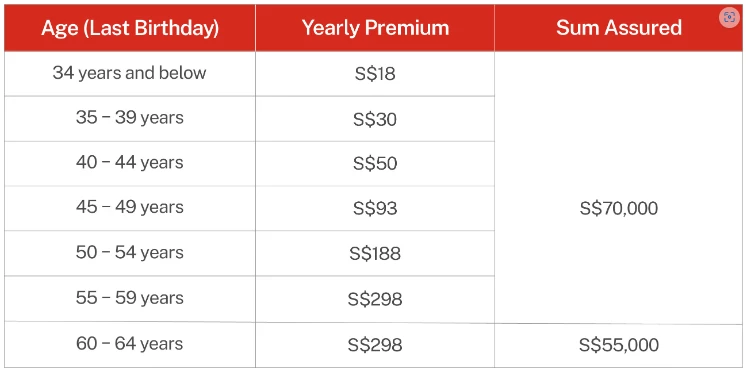Click the S$70,000 sum assured value
746x372 pixels.
click(619, 208)
